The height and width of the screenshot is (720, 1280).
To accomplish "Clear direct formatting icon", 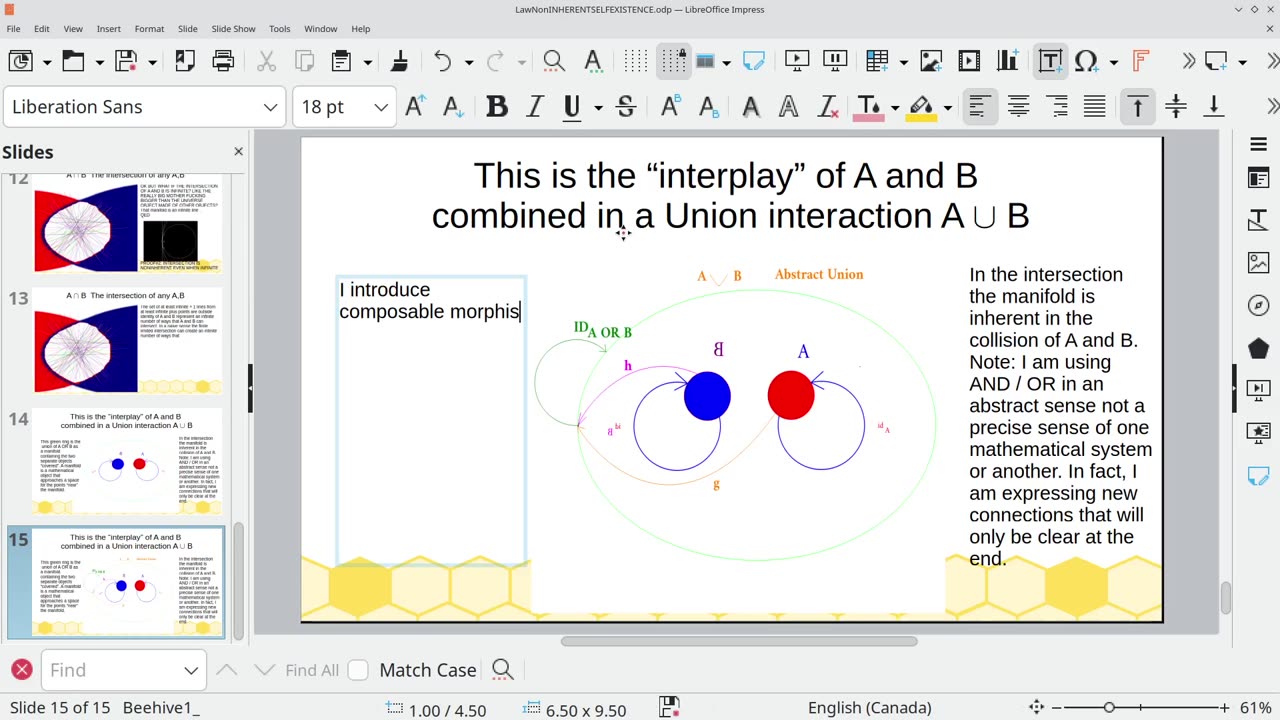I will (x=828, y=106).
